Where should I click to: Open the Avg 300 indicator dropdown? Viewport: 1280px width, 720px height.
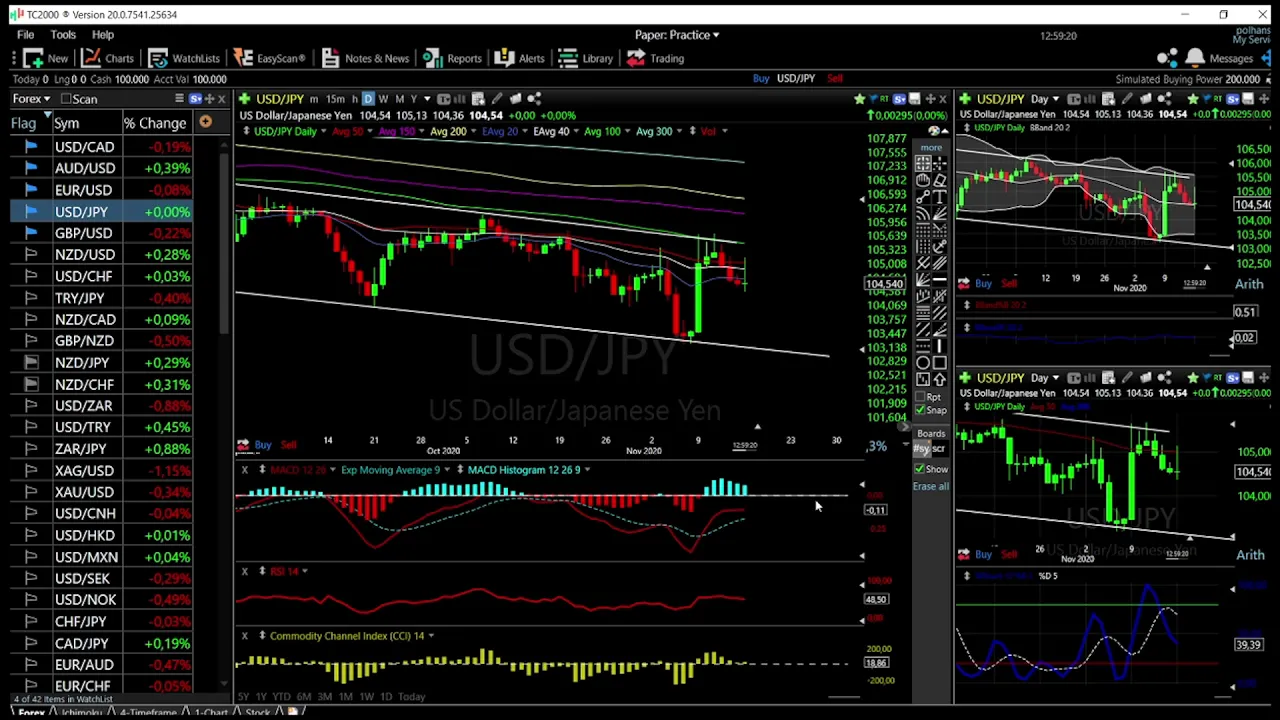tap(679, 131)
